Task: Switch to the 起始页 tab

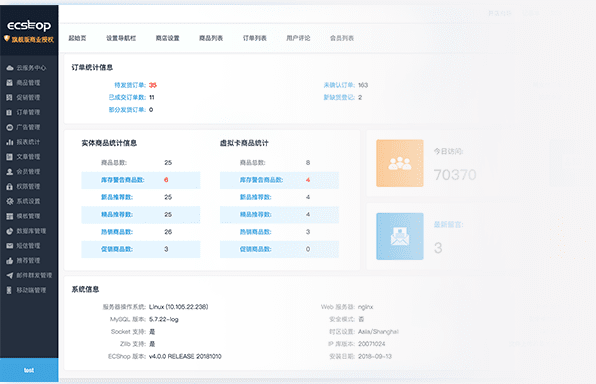Action: pyautogui.click(x=77, y=38)
